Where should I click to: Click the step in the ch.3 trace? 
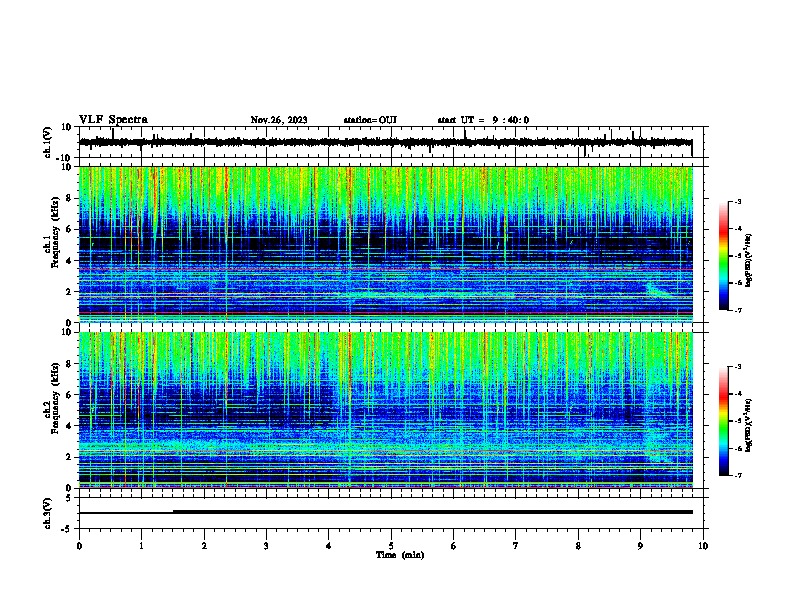coord(173,512)
